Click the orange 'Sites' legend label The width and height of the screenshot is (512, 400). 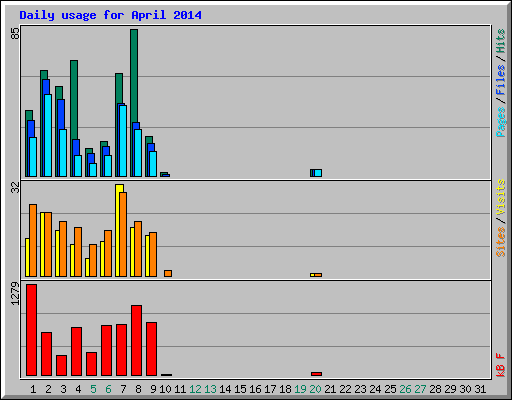(501, 242)
